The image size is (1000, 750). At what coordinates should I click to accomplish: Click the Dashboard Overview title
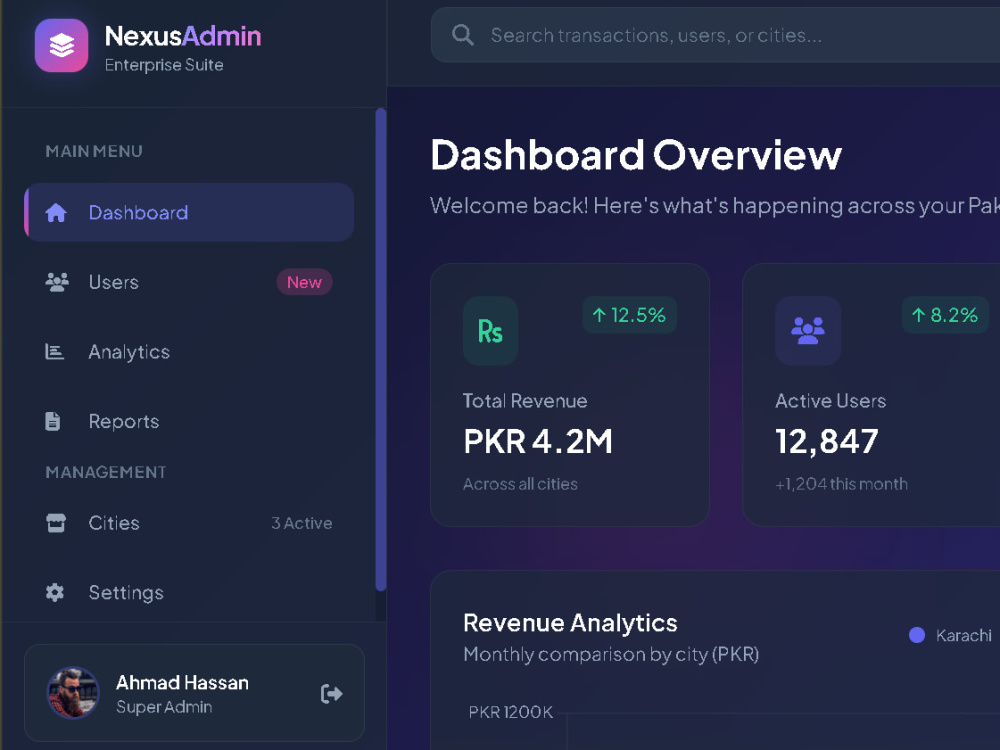pos(636,155)
